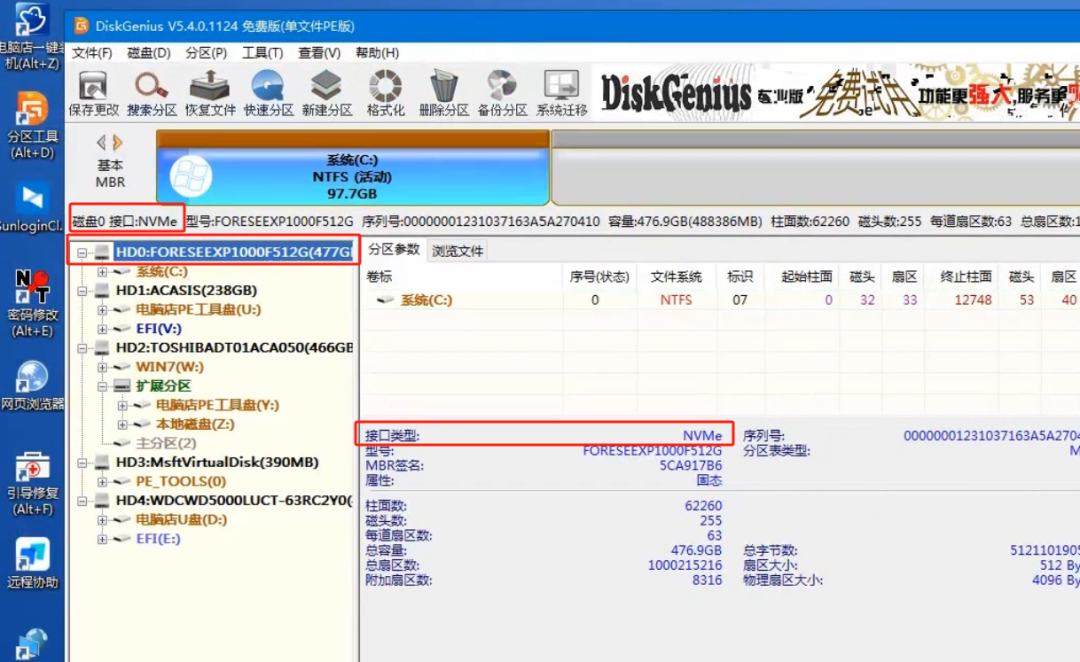Collapse the 扩展分区 node

[x=102, y=386]
